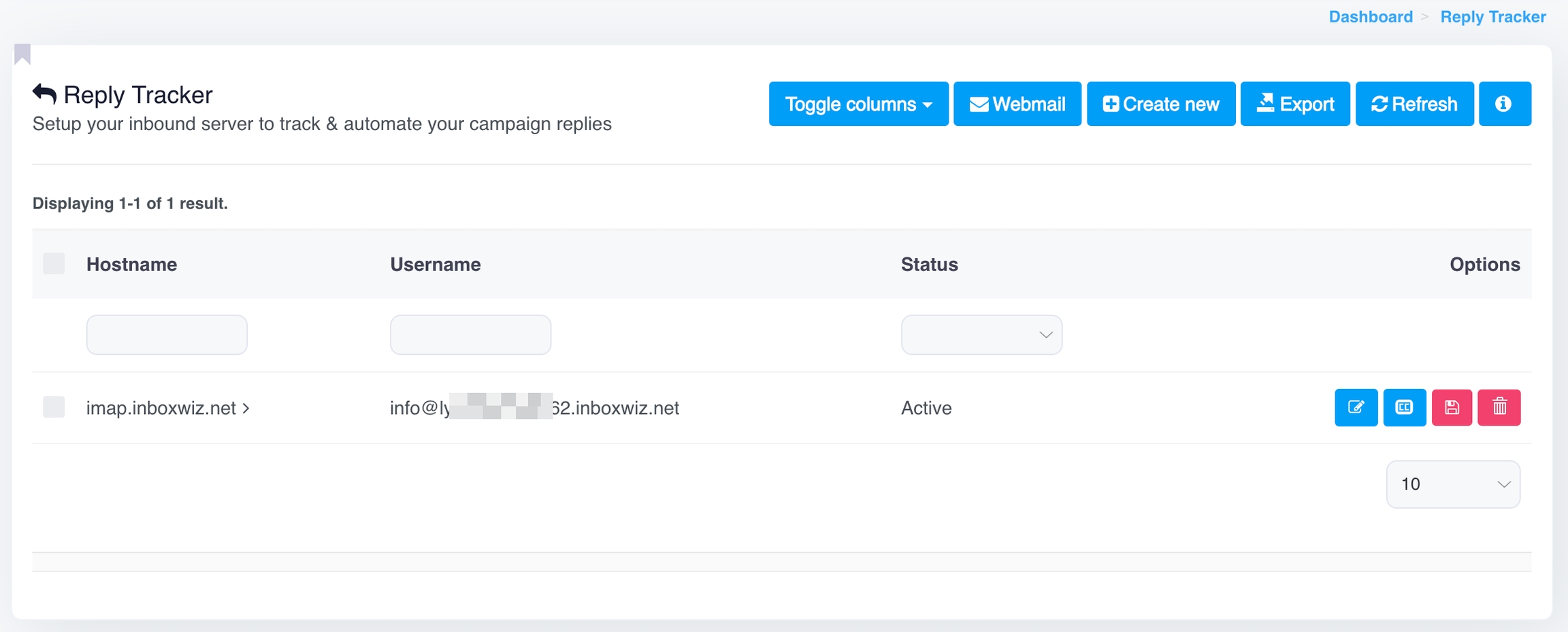Screen dimensions: 1568x632
Task: Click the pink floppy disk icon in Options
Action: coord(1452,407)
